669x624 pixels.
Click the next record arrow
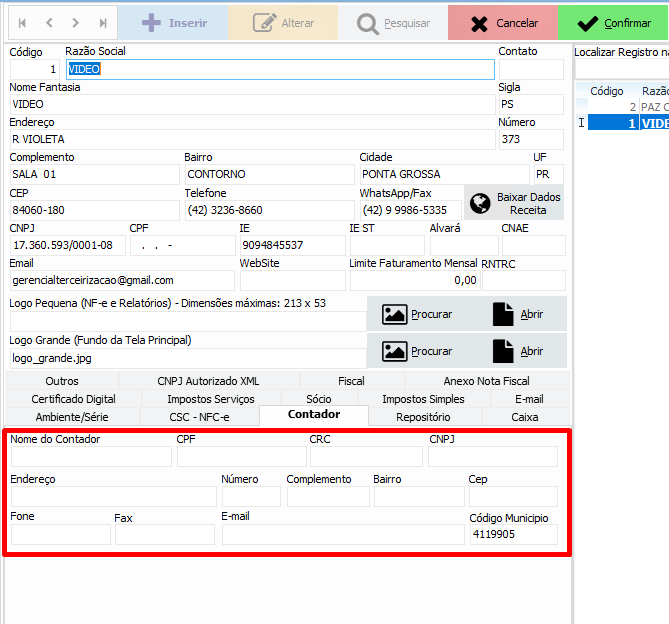pos(76,22)
